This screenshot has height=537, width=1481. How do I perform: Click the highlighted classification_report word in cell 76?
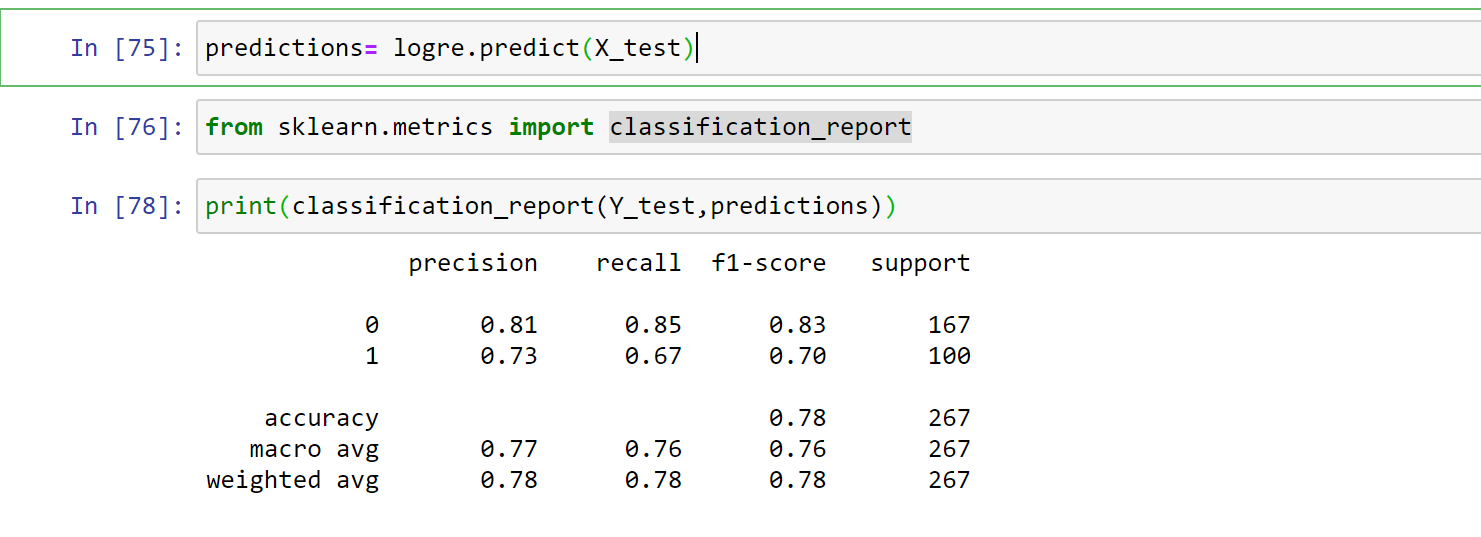click(x=760, y=127)
